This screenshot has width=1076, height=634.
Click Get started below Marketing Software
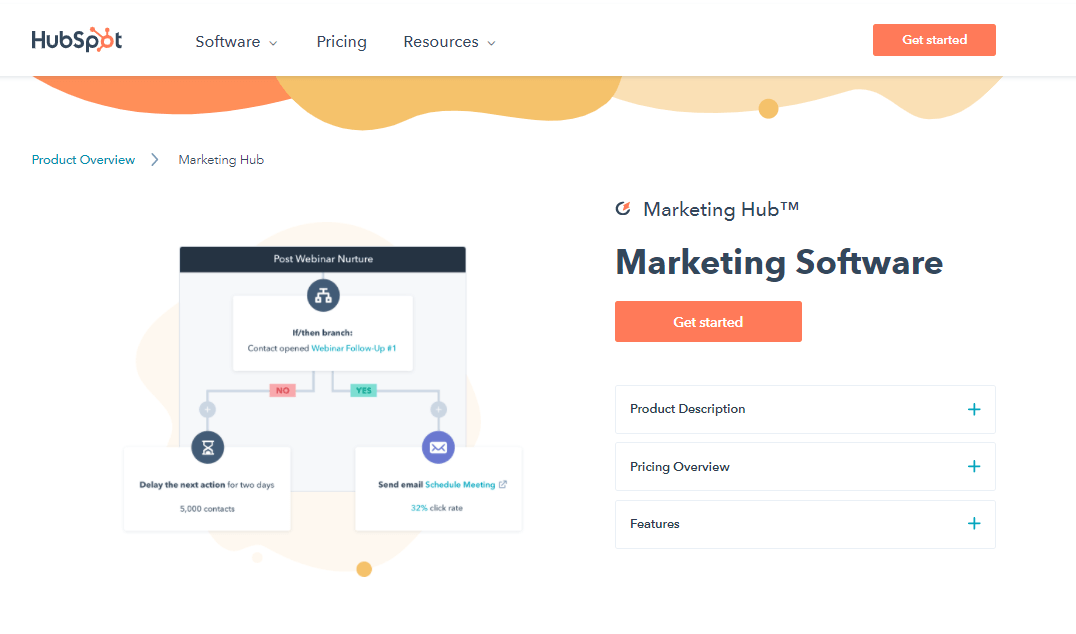click(x=708, y=322)
